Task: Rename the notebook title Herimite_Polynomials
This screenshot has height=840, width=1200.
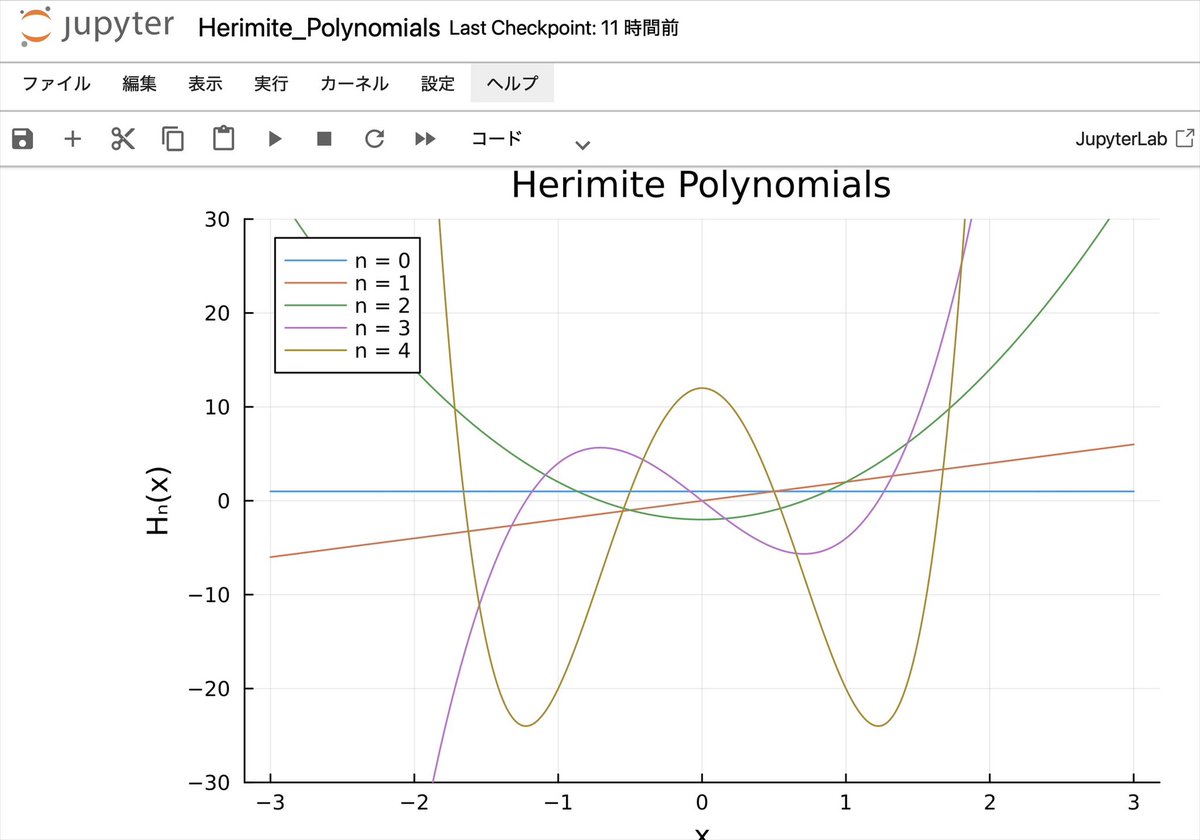Action: coord(319,28)
